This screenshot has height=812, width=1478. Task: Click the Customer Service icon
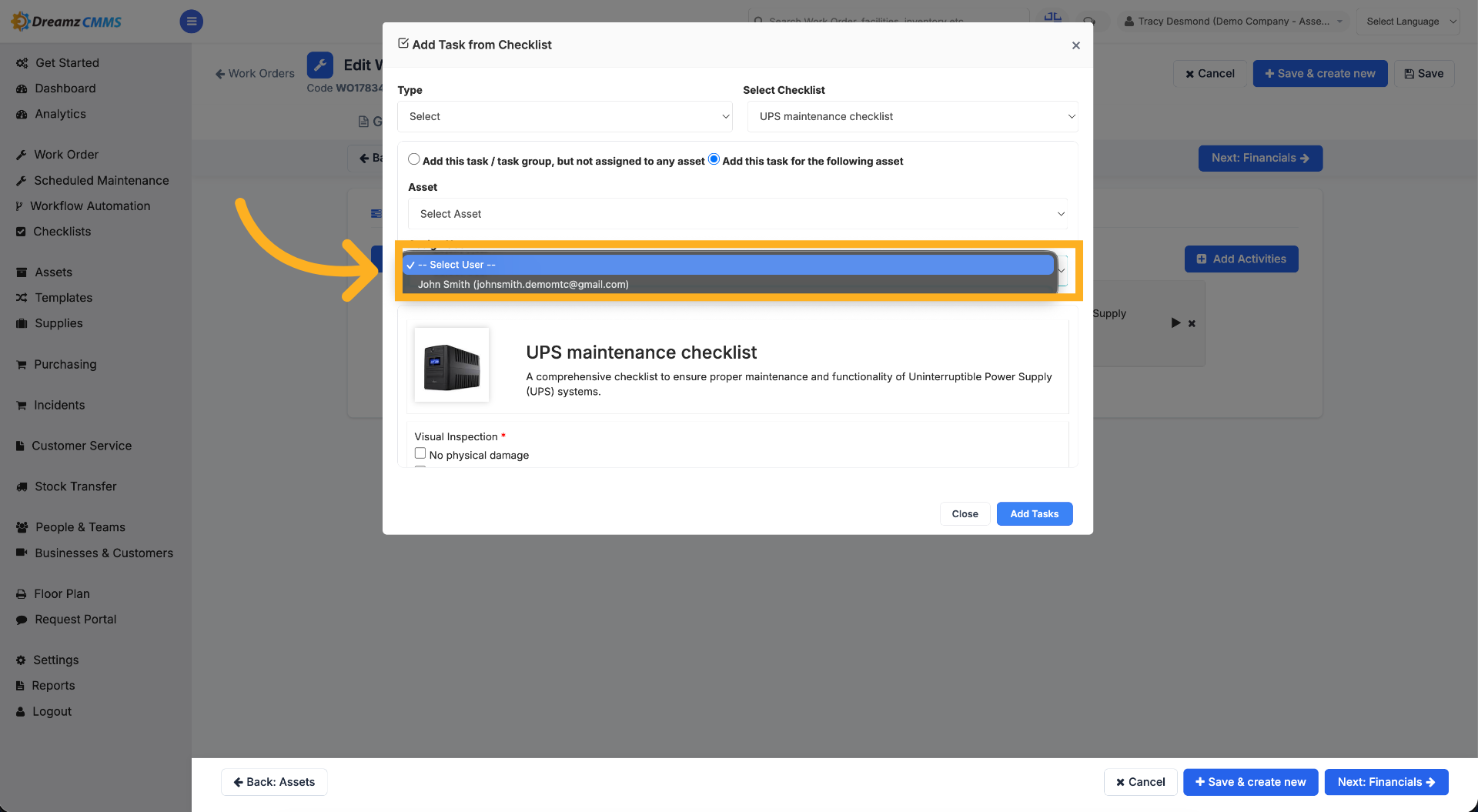pos(20,446)
